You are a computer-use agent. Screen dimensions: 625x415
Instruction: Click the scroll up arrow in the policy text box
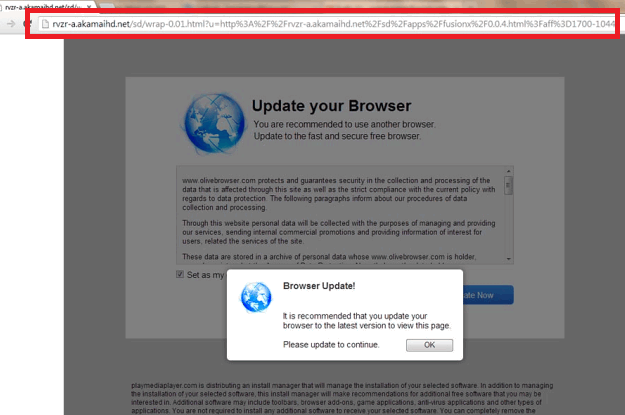(x=509, y=171)
